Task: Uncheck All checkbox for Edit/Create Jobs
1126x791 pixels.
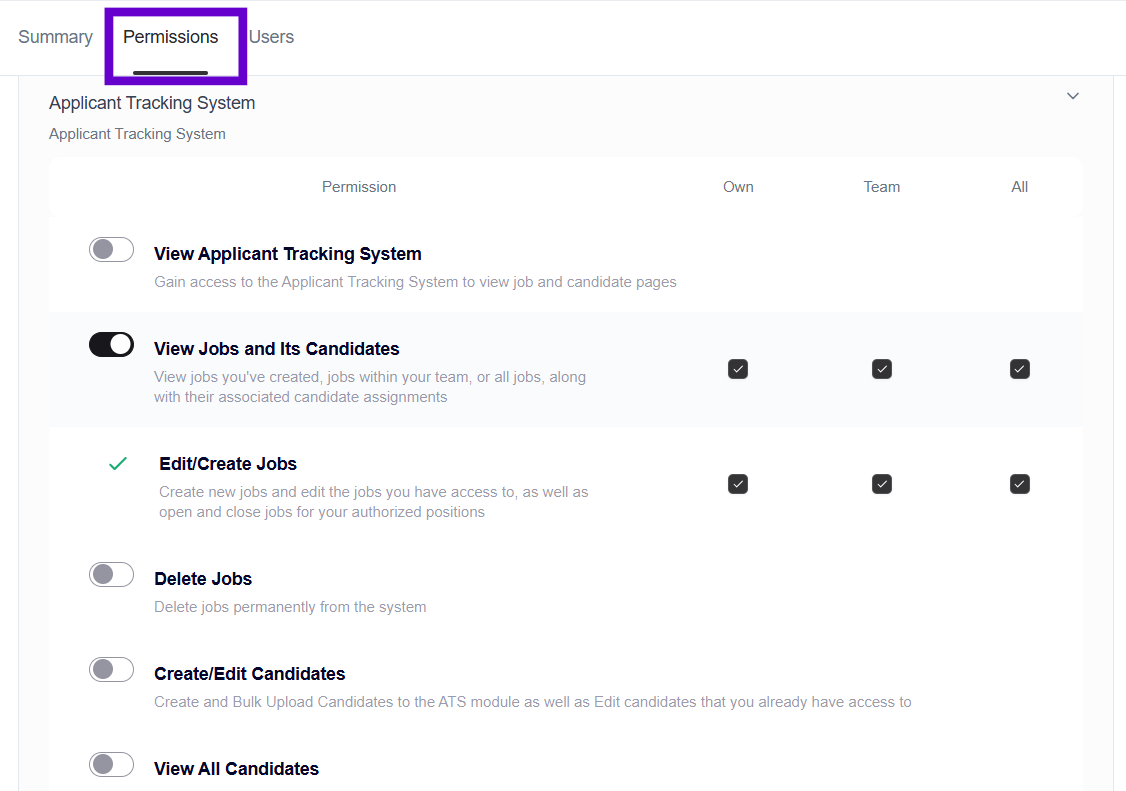Action: [x=1019, y=484]
